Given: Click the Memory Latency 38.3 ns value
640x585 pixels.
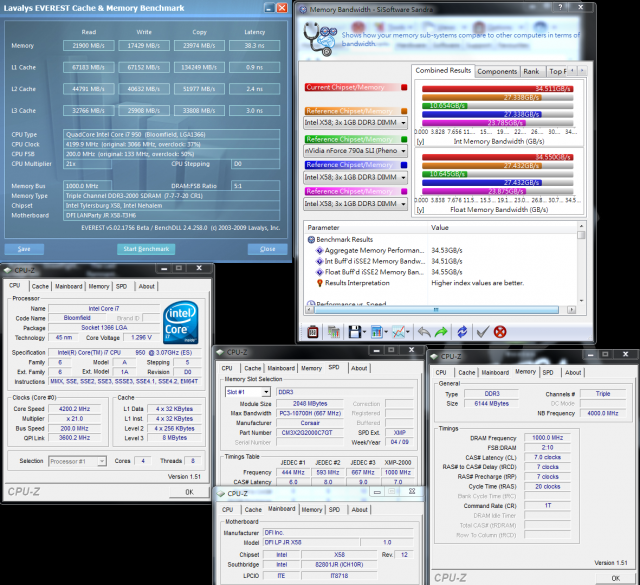Looking at the screenshot, I should 254,46.
